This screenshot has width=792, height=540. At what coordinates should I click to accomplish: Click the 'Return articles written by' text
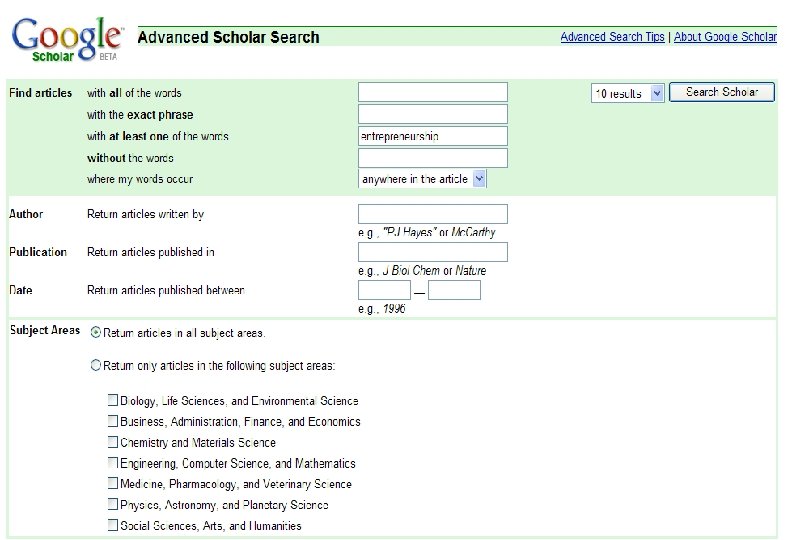[x=145, y=214]
